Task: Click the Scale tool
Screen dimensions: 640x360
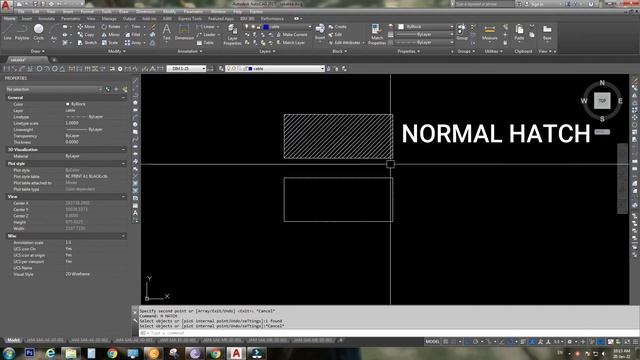Action: (x=110, y=42)
